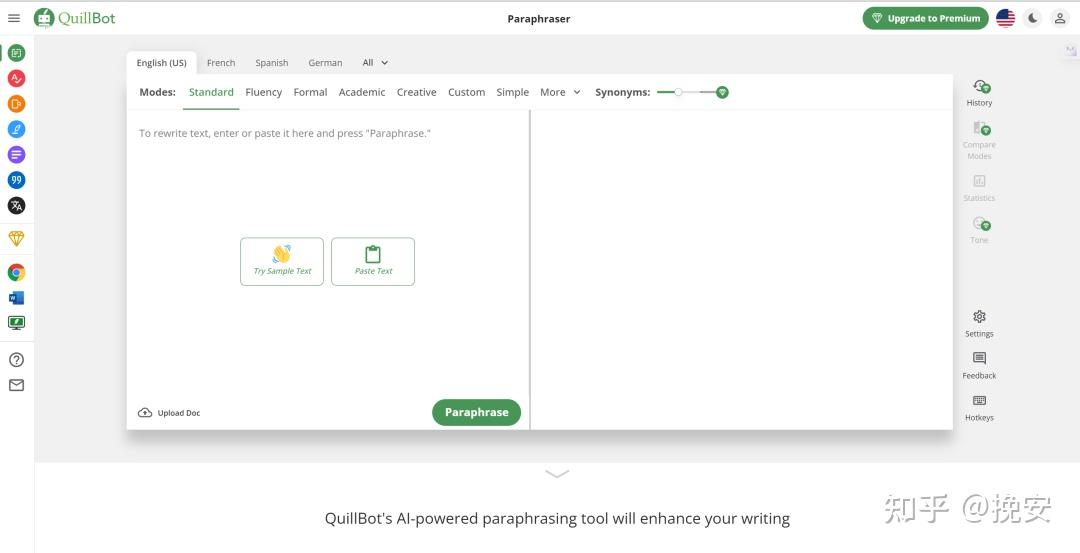Switch to the English (US) tab
The width and height of the screenshot is (1080, 553).
[161, 63]
